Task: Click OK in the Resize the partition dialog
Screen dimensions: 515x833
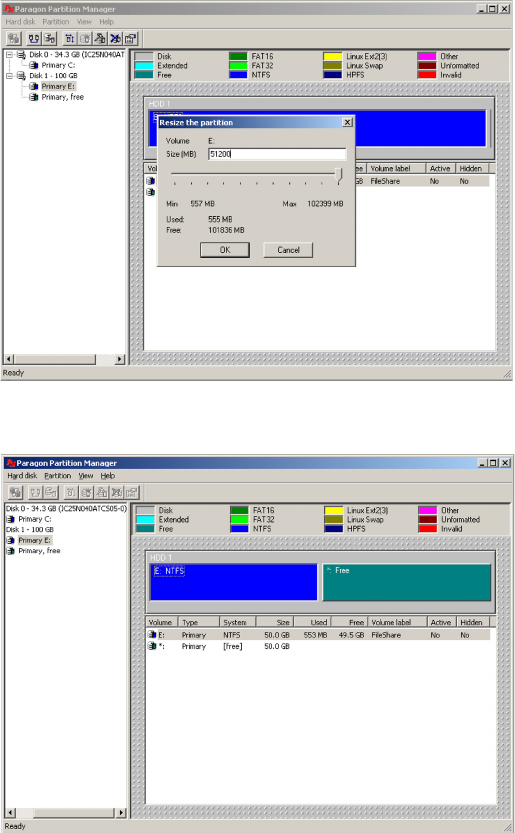Action: 225,250
